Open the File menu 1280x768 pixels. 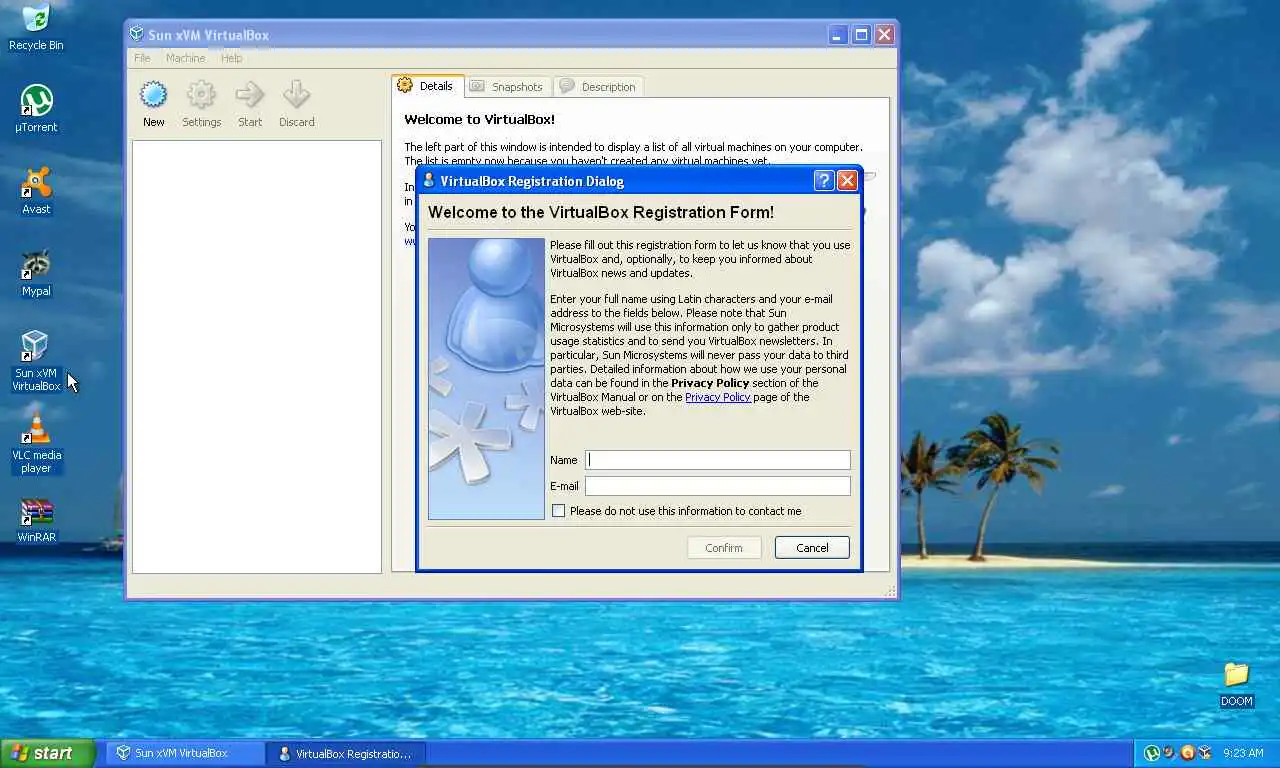coord(142,58)
